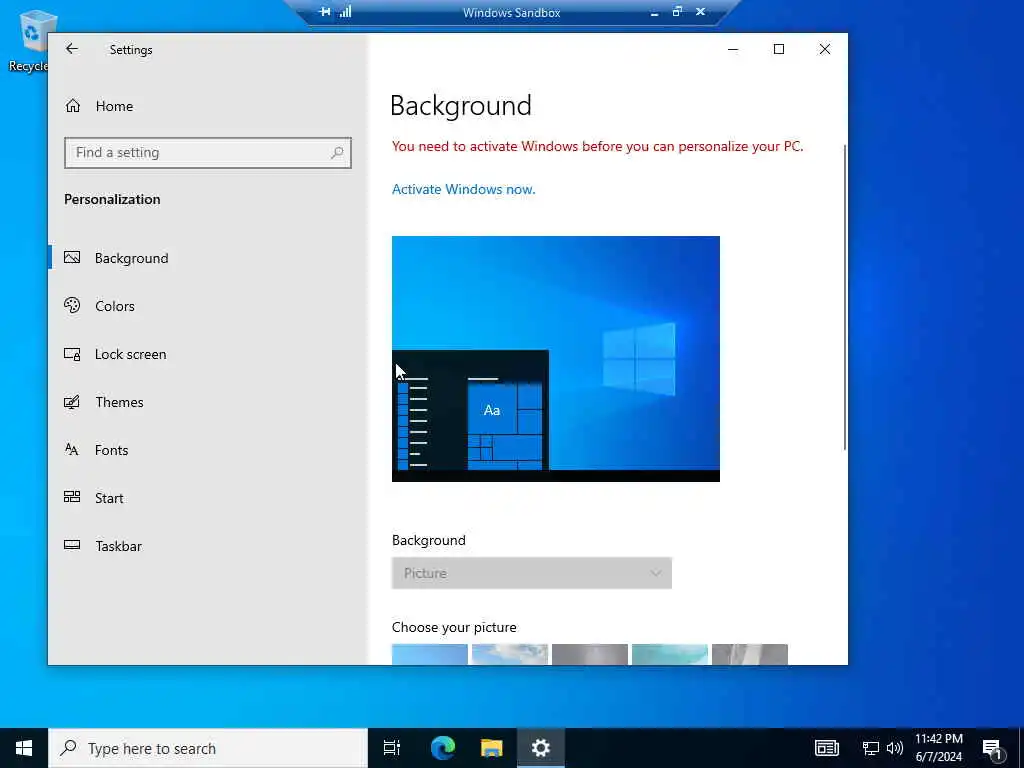
Task: Click the Fonts letter icon
Action: point(72,449)
